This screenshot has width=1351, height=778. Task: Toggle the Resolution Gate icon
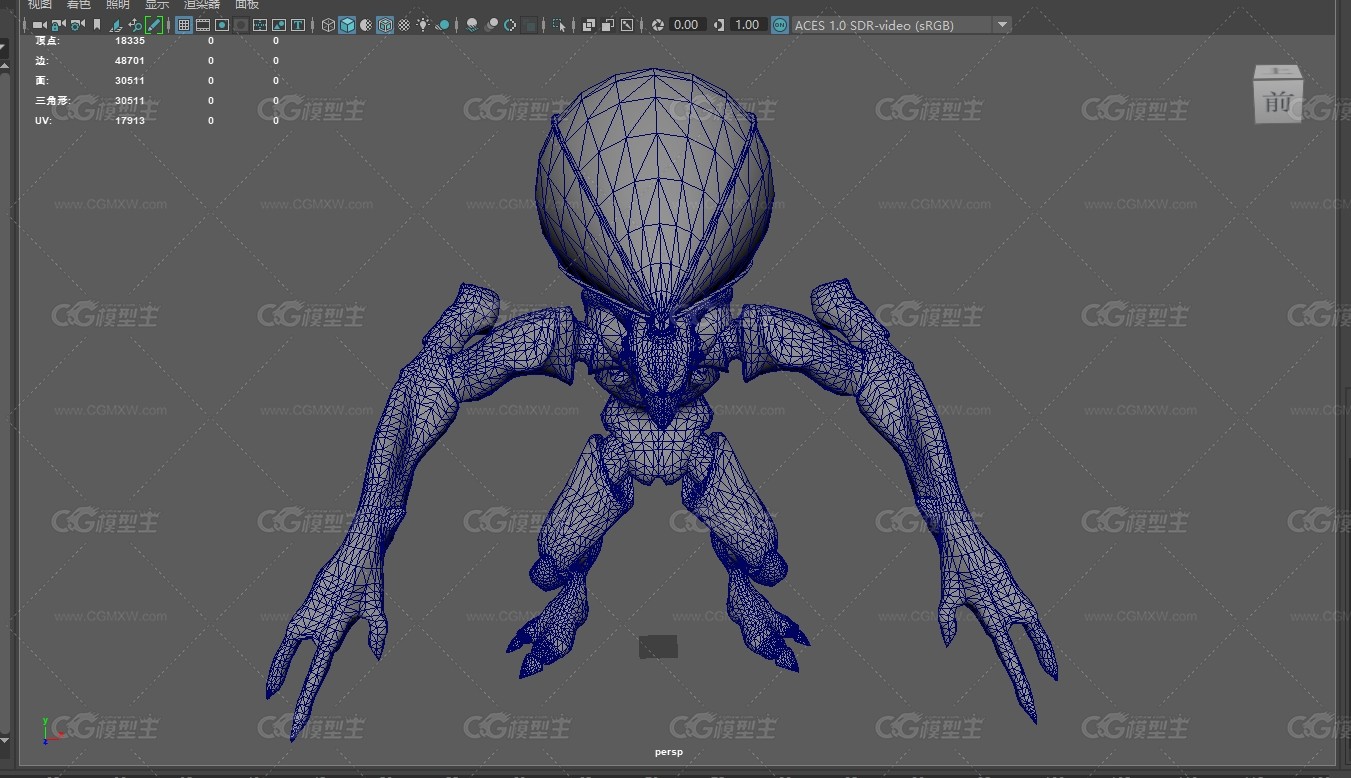[222, 25]
